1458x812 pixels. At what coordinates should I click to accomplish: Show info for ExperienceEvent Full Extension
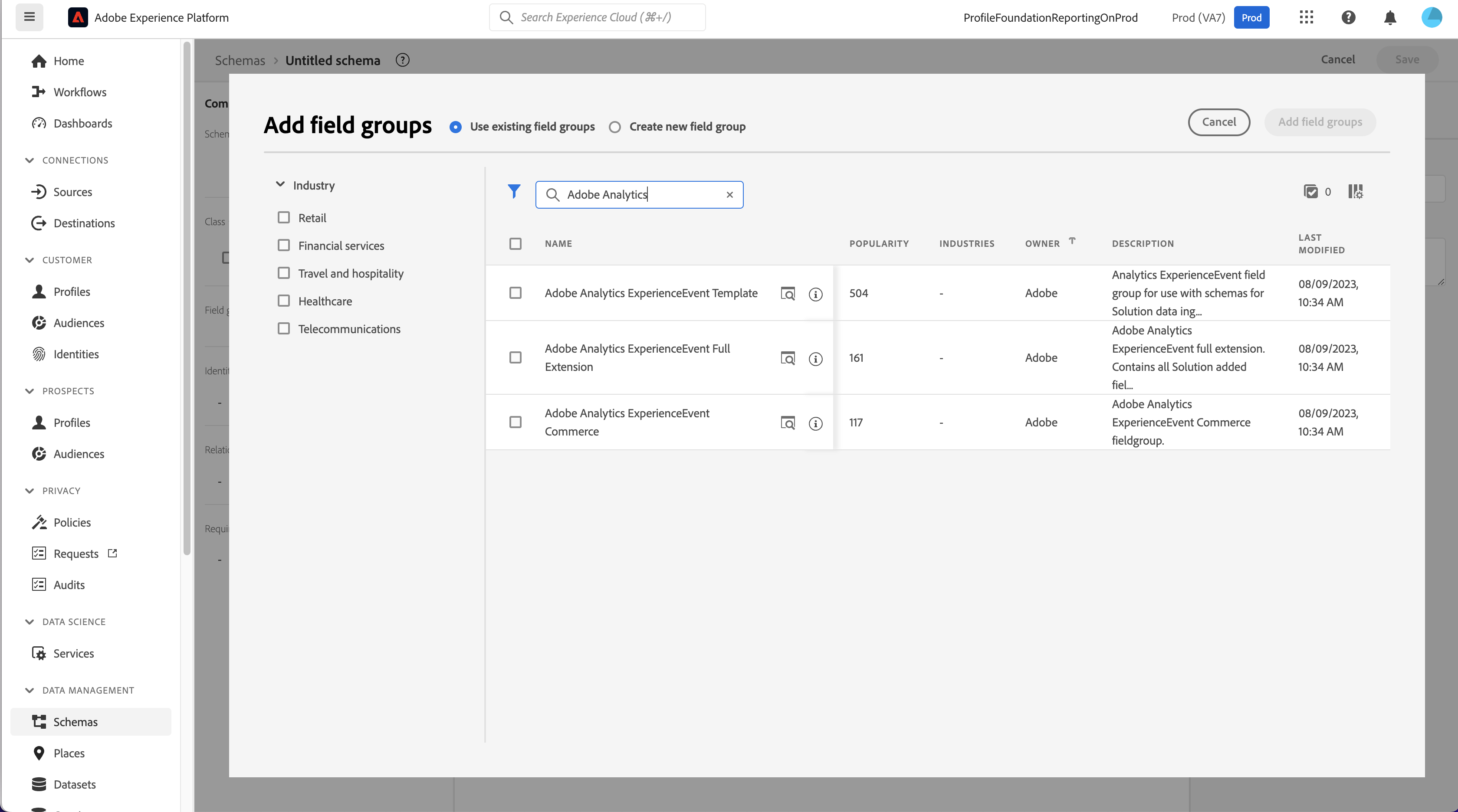816,358
